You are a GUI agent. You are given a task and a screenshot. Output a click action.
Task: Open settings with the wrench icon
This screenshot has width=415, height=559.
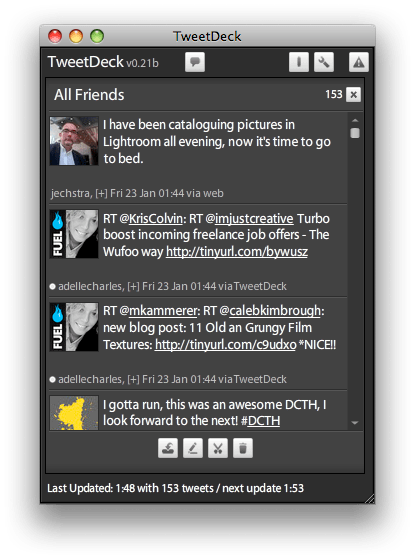coord(323,62)
